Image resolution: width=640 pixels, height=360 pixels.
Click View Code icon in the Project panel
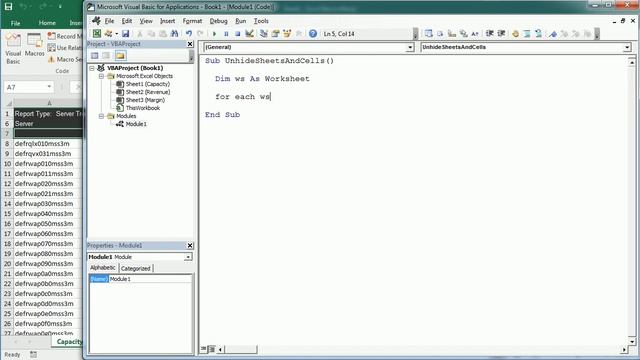click(x=95, y=56)
